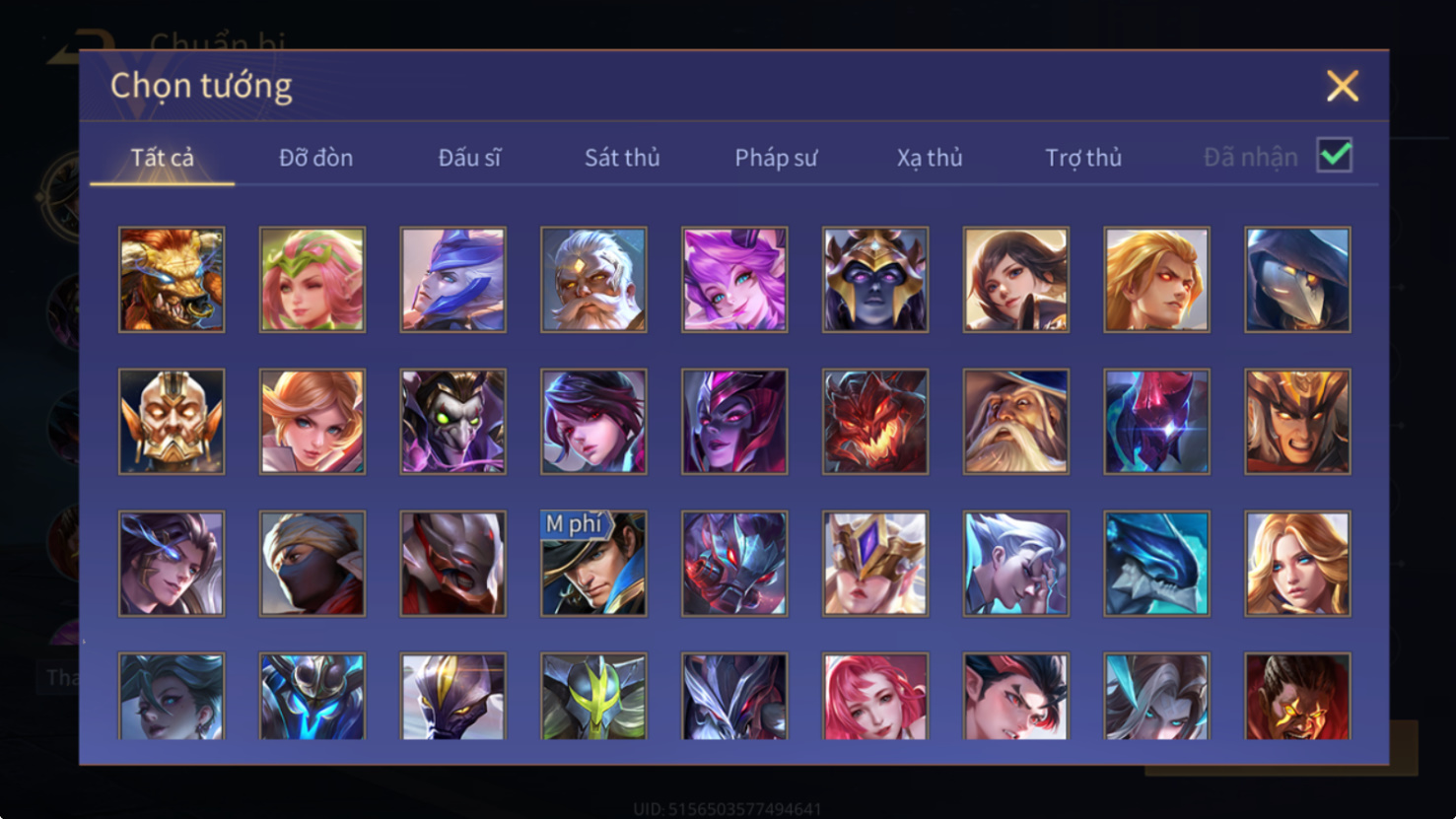This screenshot has width=1456, height=819.
Task: Choose the white-bearded old man hero
Action: 593,280
